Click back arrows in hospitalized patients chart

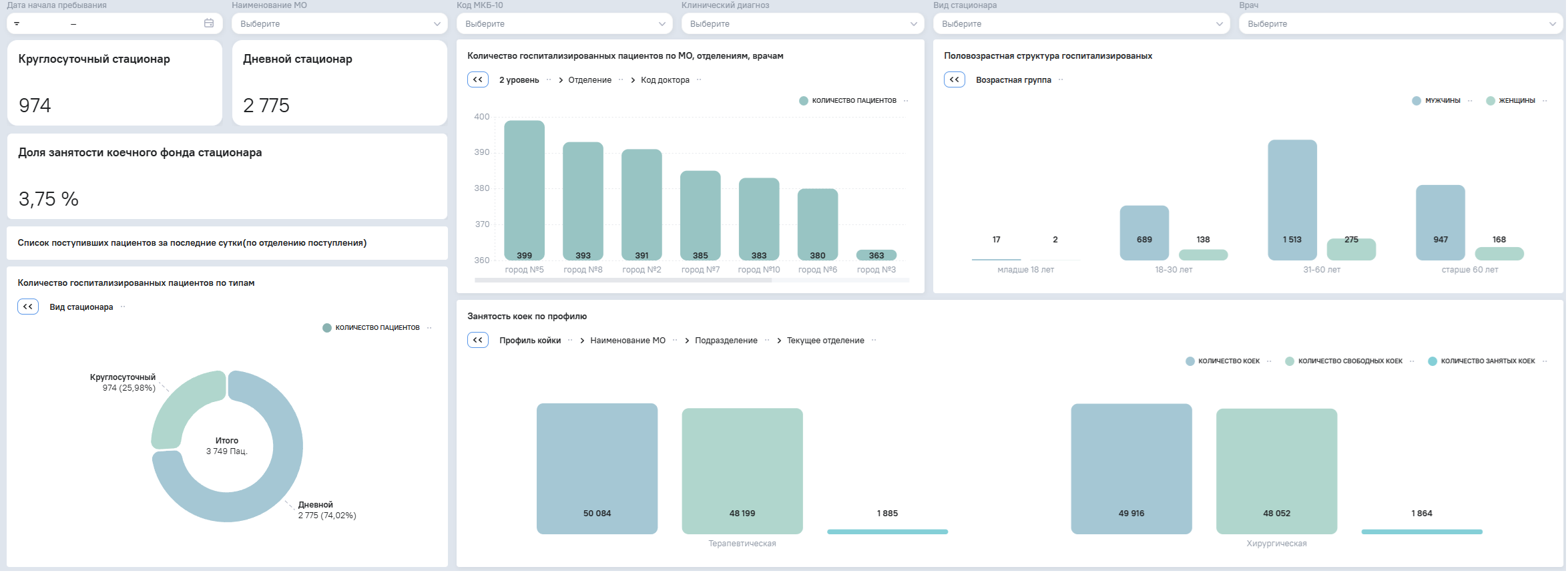[478, 79]
